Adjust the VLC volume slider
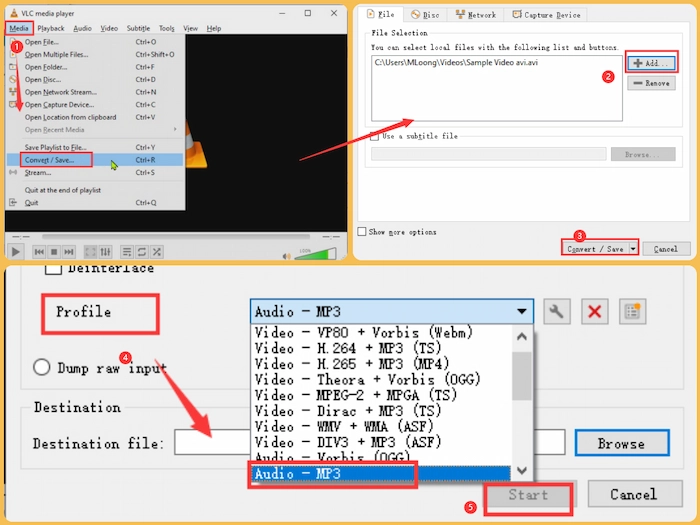700x525 pixels. [x=315, y=254]
